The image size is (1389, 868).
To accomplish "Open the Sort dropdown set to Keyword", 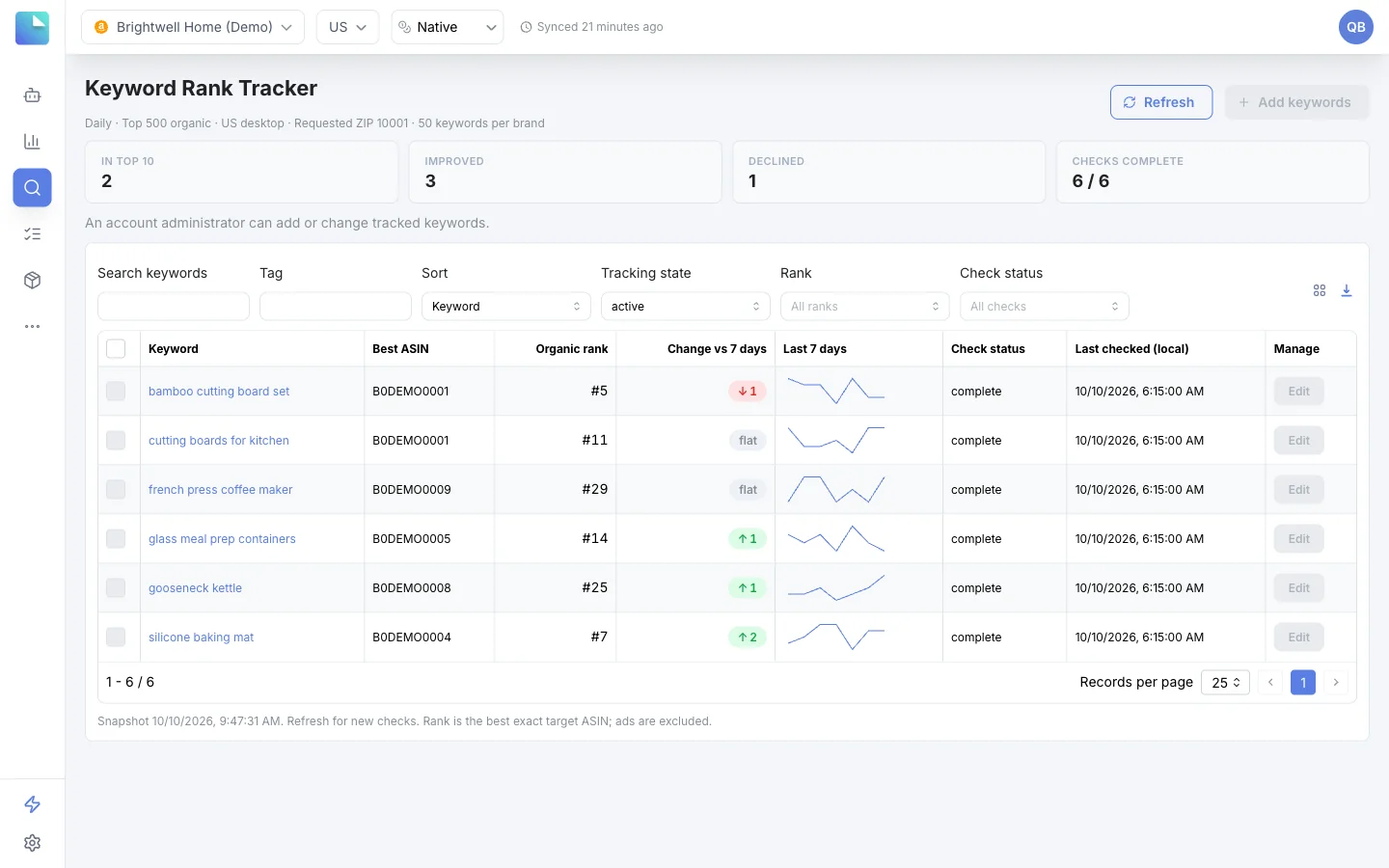I will click(506, 306).
